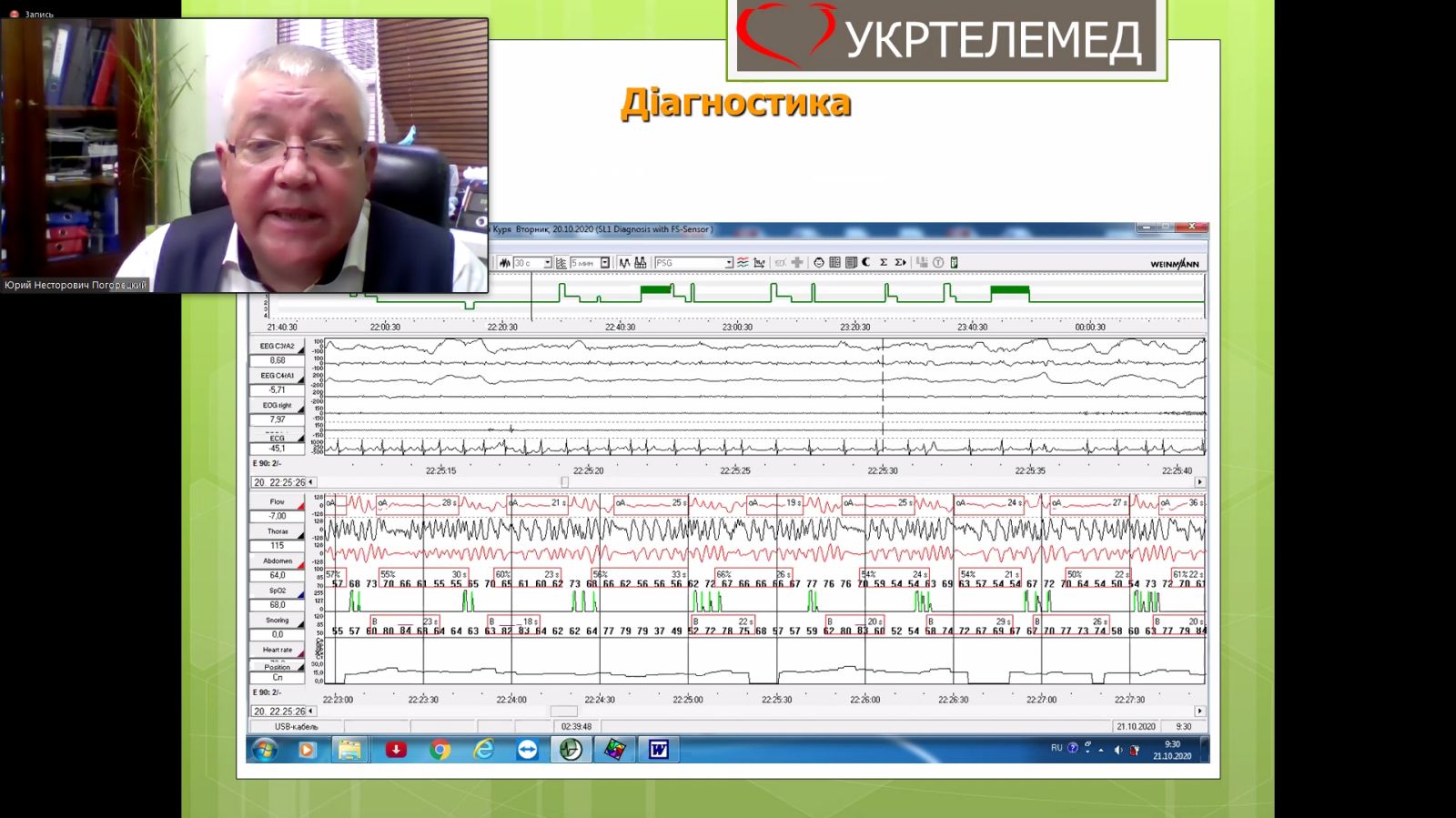
Task: Click the Thorax channel label
Action: click(x=278, y=531)
